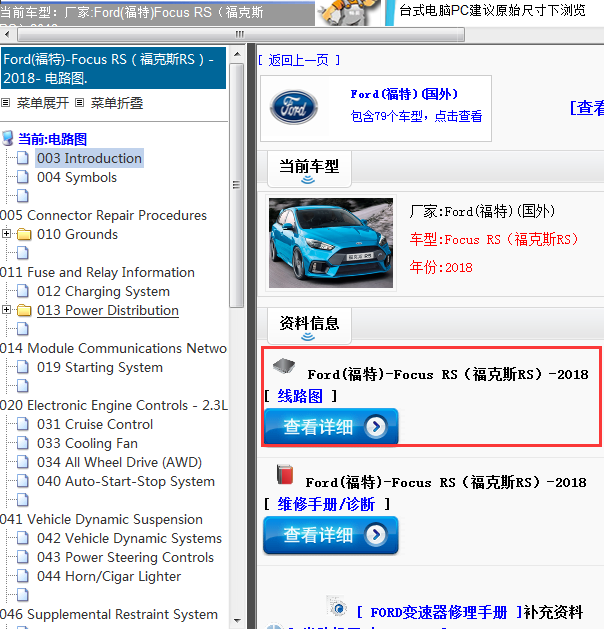Expand all menus with 菜单展开

43,103
